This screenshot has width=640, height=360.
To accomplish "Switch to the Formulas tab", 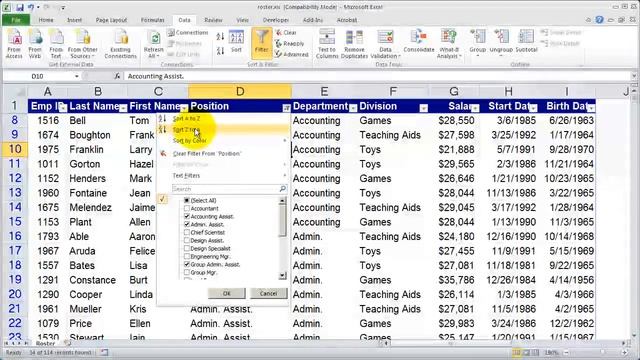I will coord(152,20).
